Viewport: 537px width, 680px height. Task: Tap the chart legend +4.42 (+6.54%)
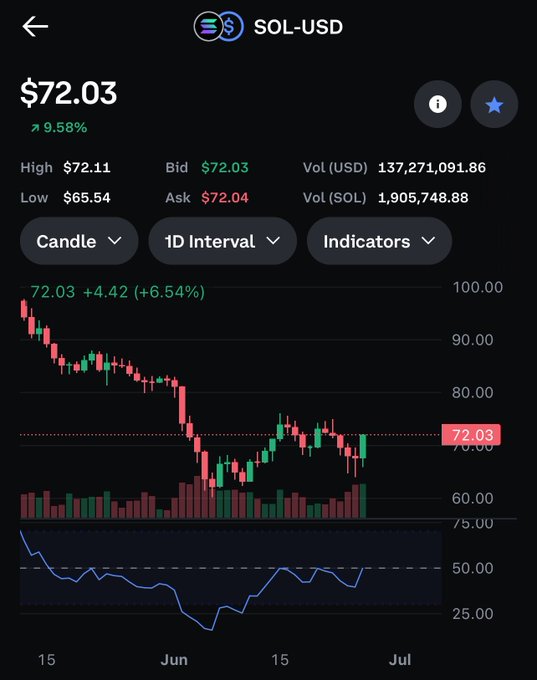click(x=144, y=292)
